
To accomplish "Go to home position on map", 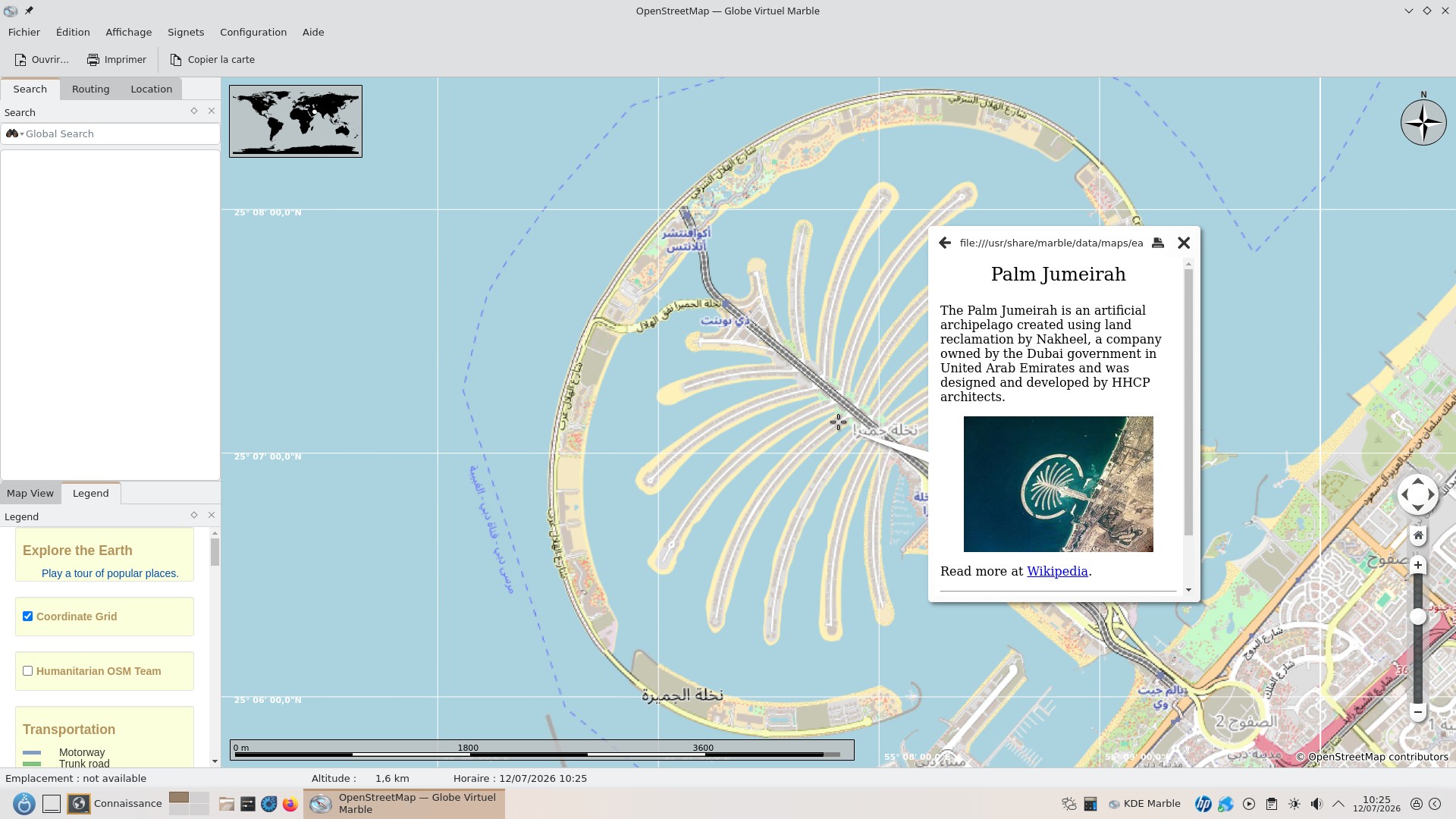I will click(1418, 535).
